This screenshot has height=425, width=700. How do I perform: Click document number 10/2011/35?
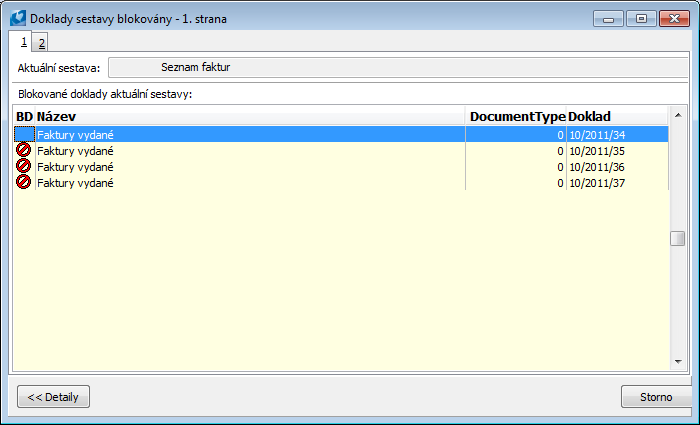(x=597, y=151)
